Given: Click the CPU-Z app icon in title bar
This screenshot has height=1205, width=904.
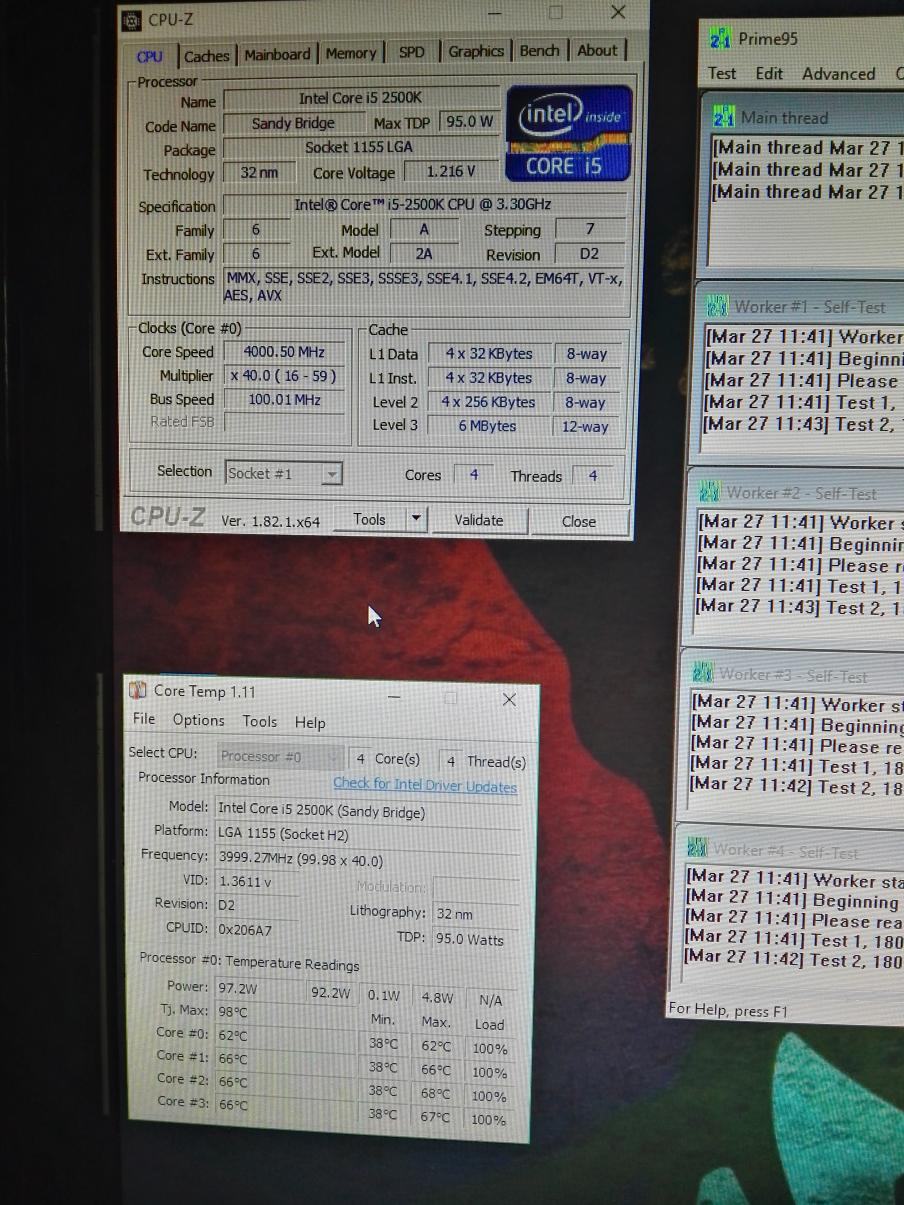Looking at the screenshot, I should (x=132, y=19).
